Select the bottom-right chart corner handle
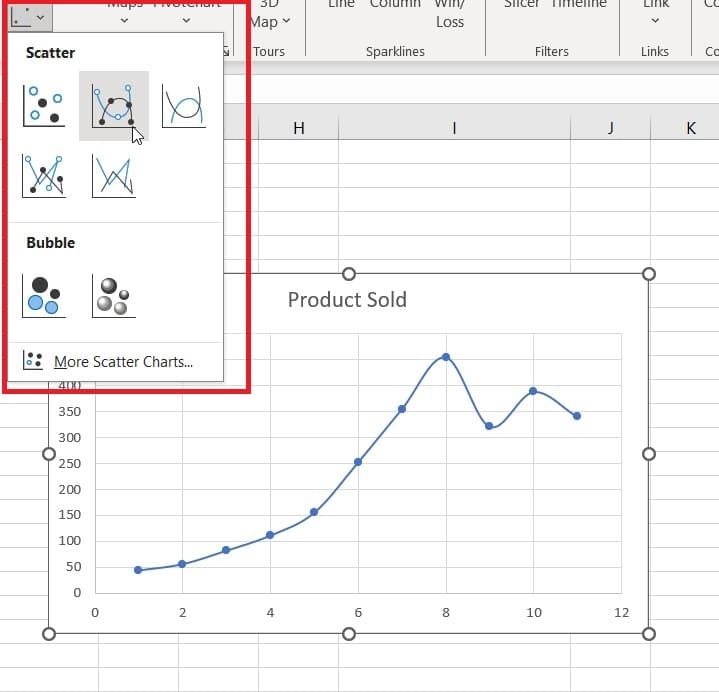This screenshot has width=719, height=692. (649, 634)
